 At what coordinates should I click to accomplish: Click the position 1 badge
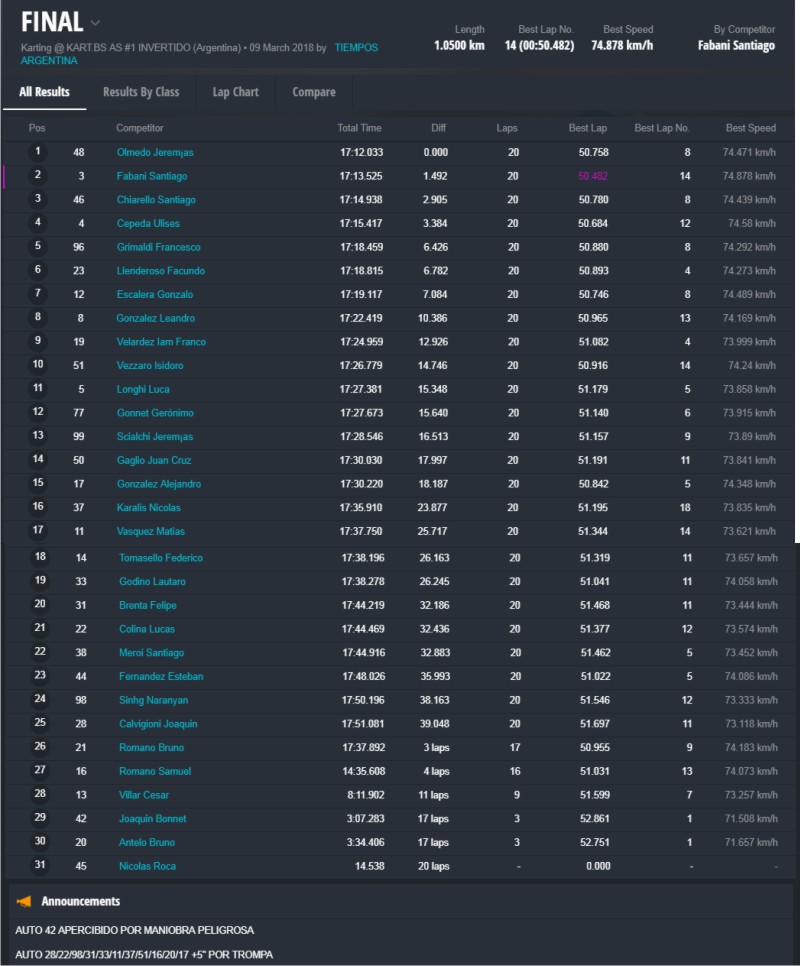tap(38, 152)
